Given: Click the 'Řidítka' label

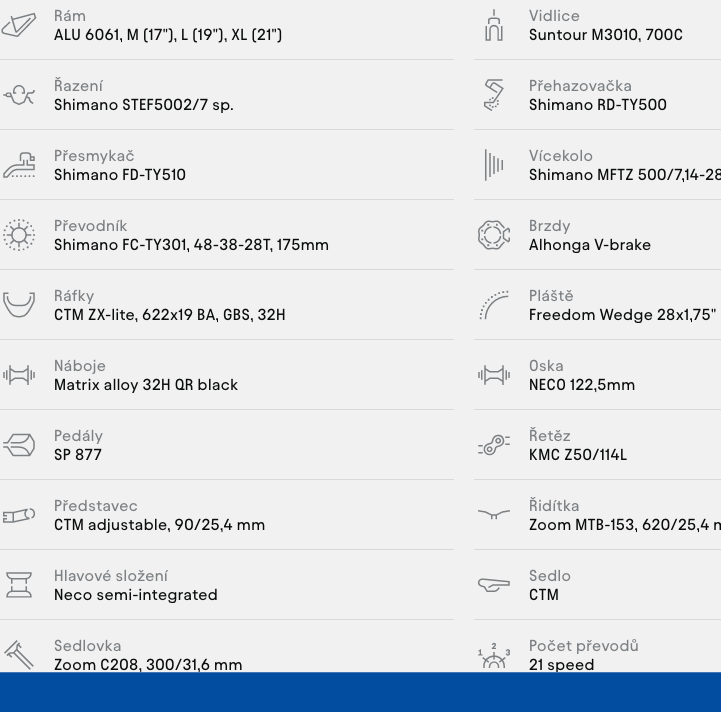Looking at the screenshot, I should (x=554, y=505).
